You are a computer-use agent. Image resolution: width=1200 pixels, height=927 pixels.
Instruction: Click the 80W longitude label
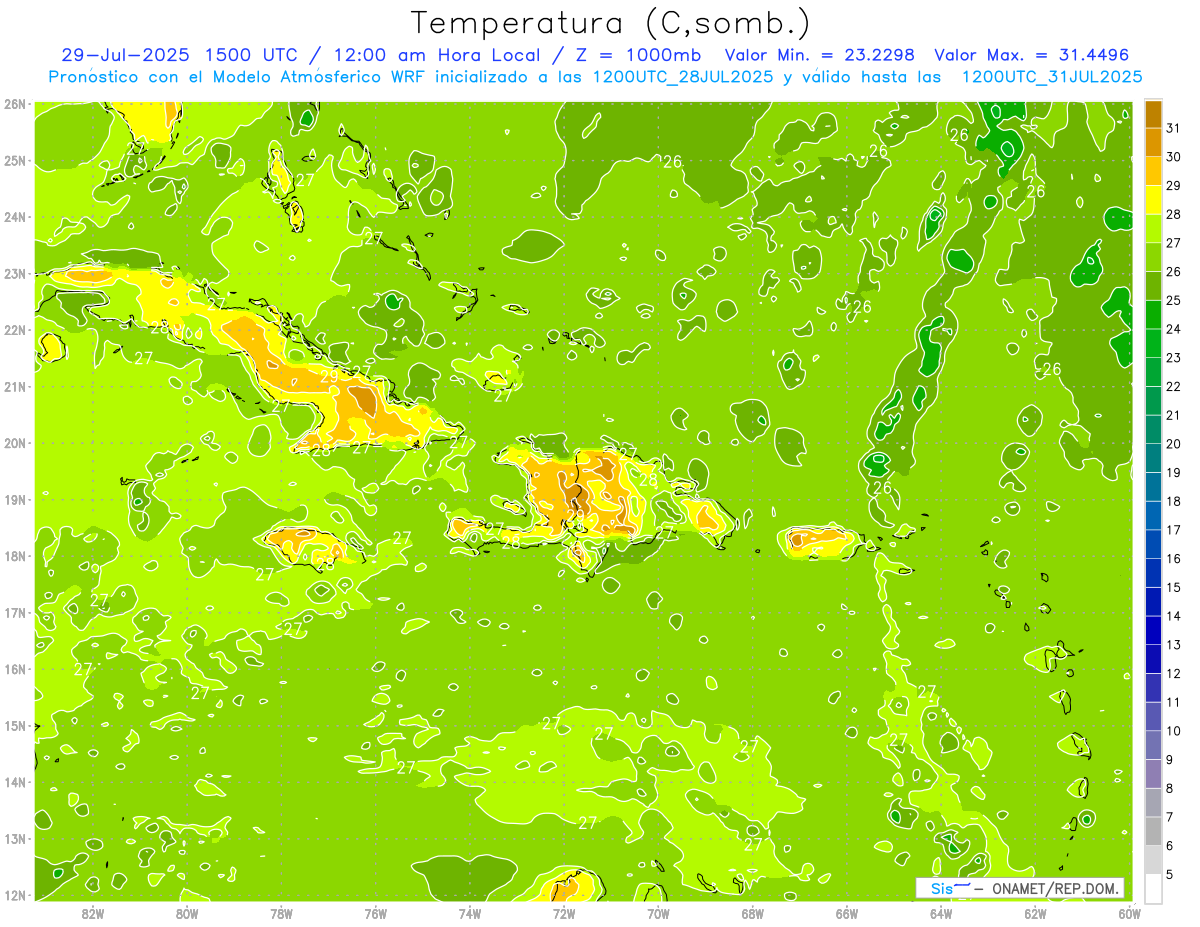pyautogui.click(x=187, y=913)
